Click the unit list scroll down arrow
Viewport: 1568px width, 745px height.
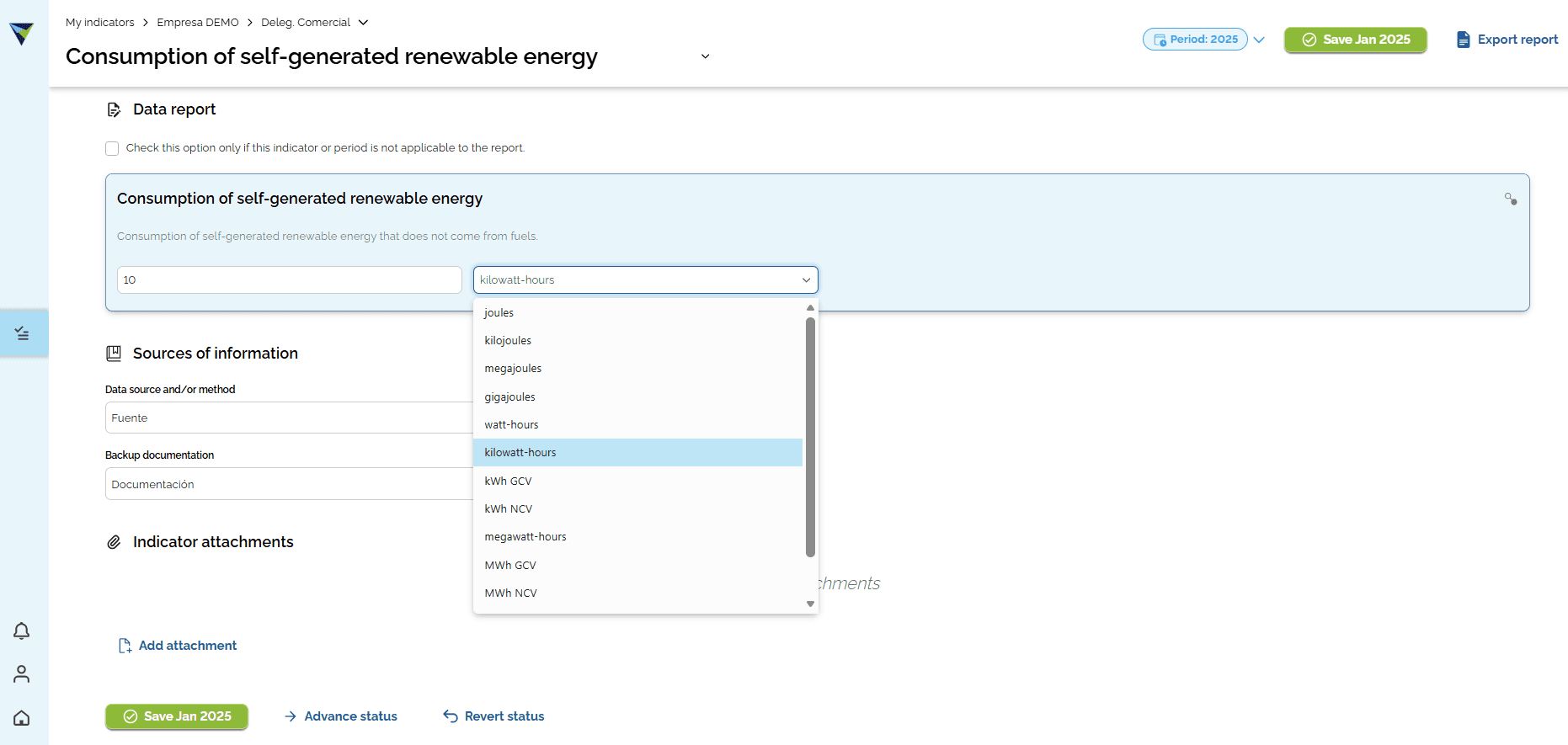tap(810, 604)
